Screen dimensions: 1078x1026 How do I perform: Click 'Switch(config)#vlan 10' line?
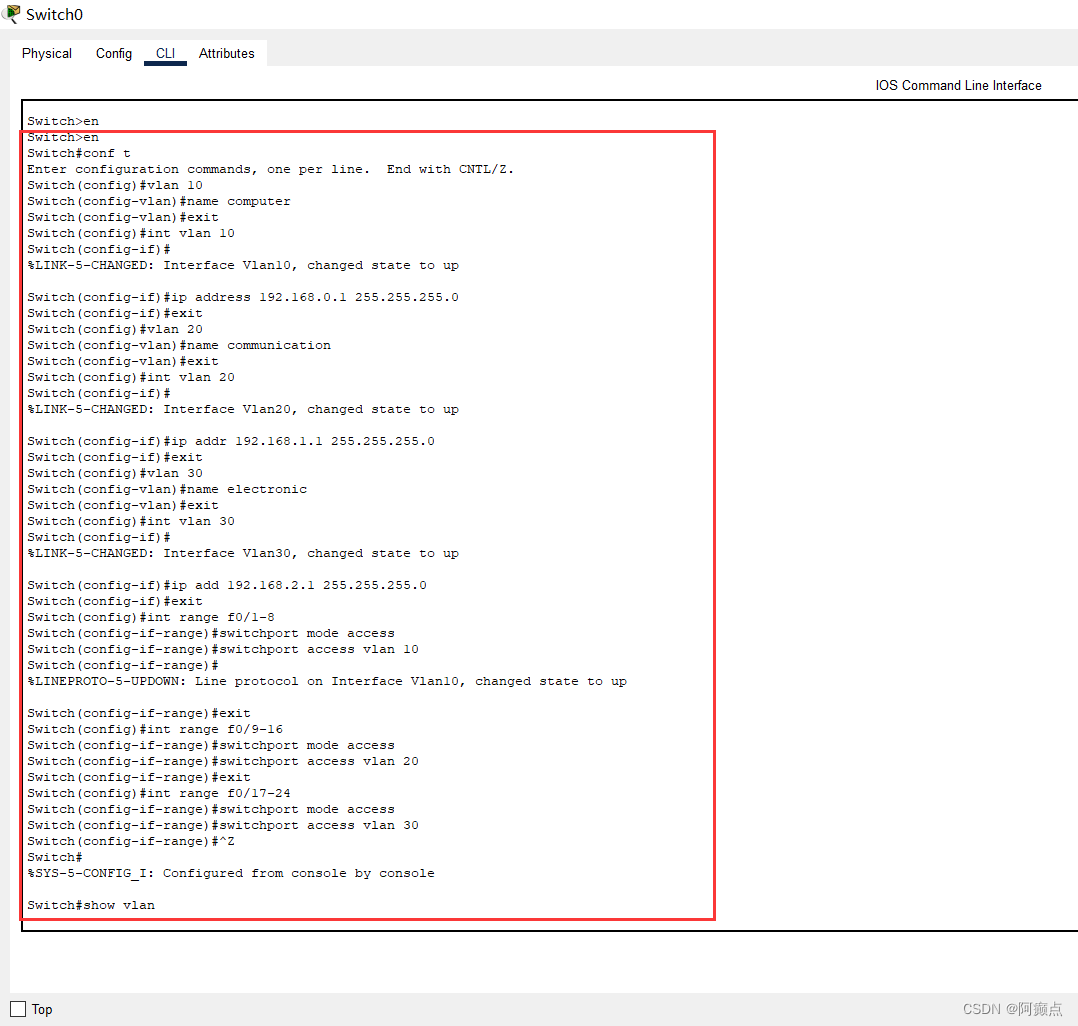tap(115, 185)
